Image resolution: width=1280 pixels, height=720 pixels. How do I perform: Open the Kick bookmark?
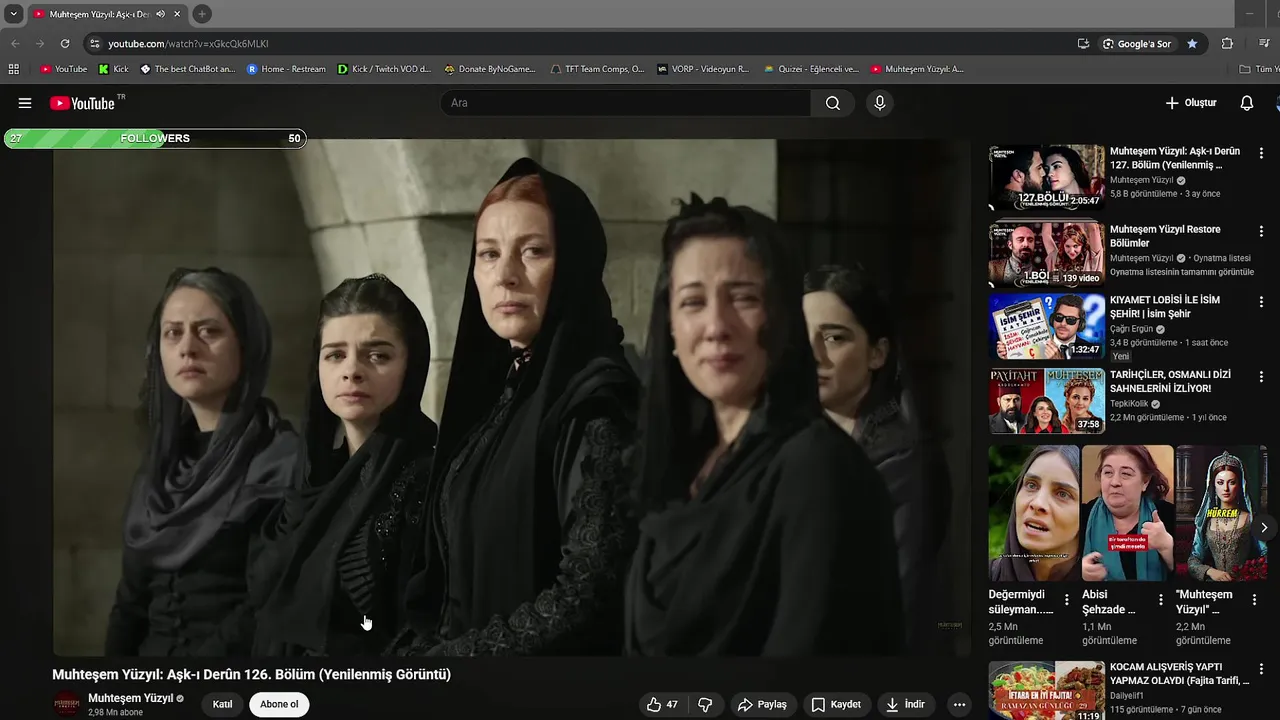click(113, 69)
